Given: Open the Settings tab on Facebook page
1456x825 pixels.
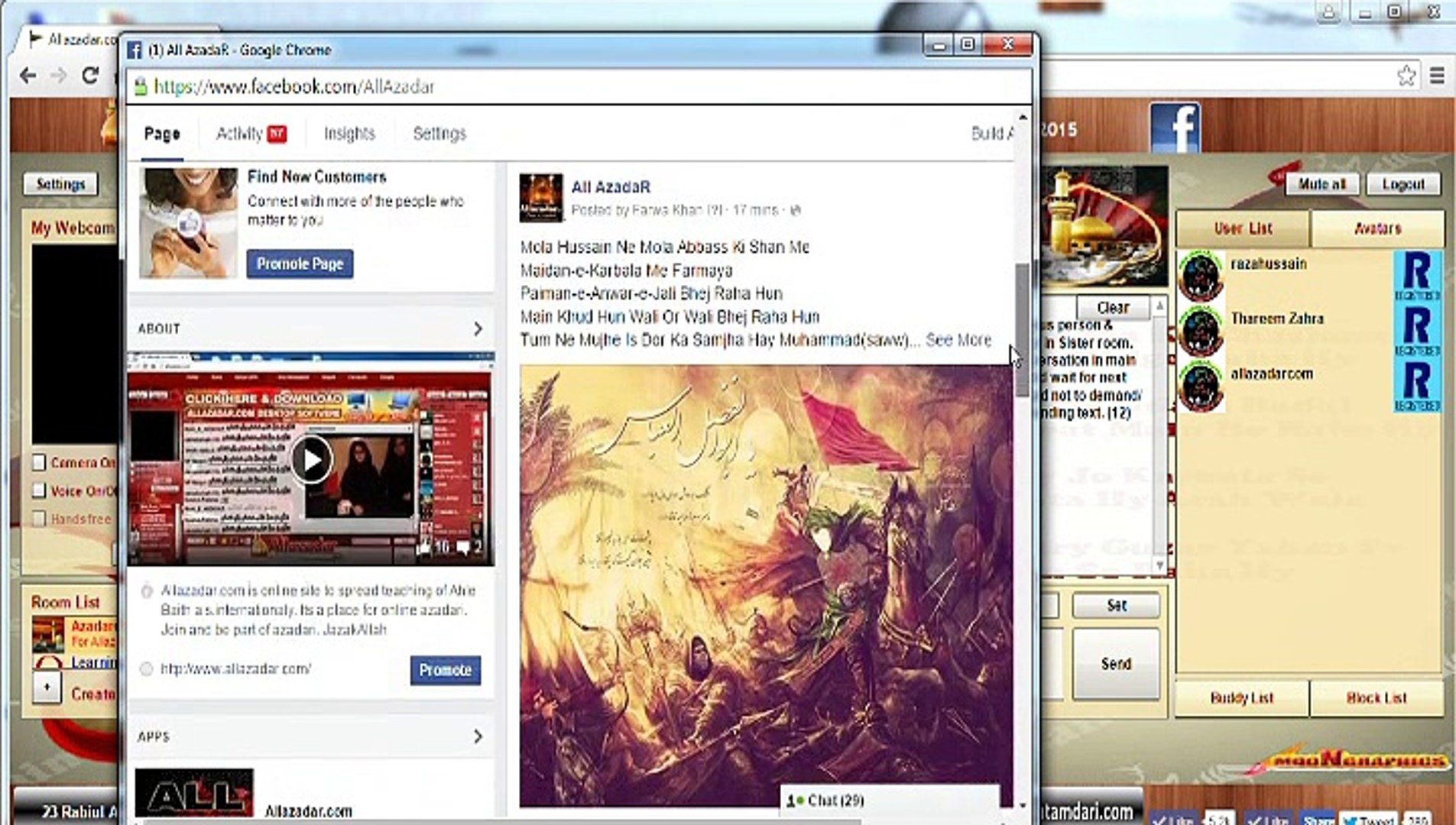Looking at the screenshot, I should click(439, 134).
